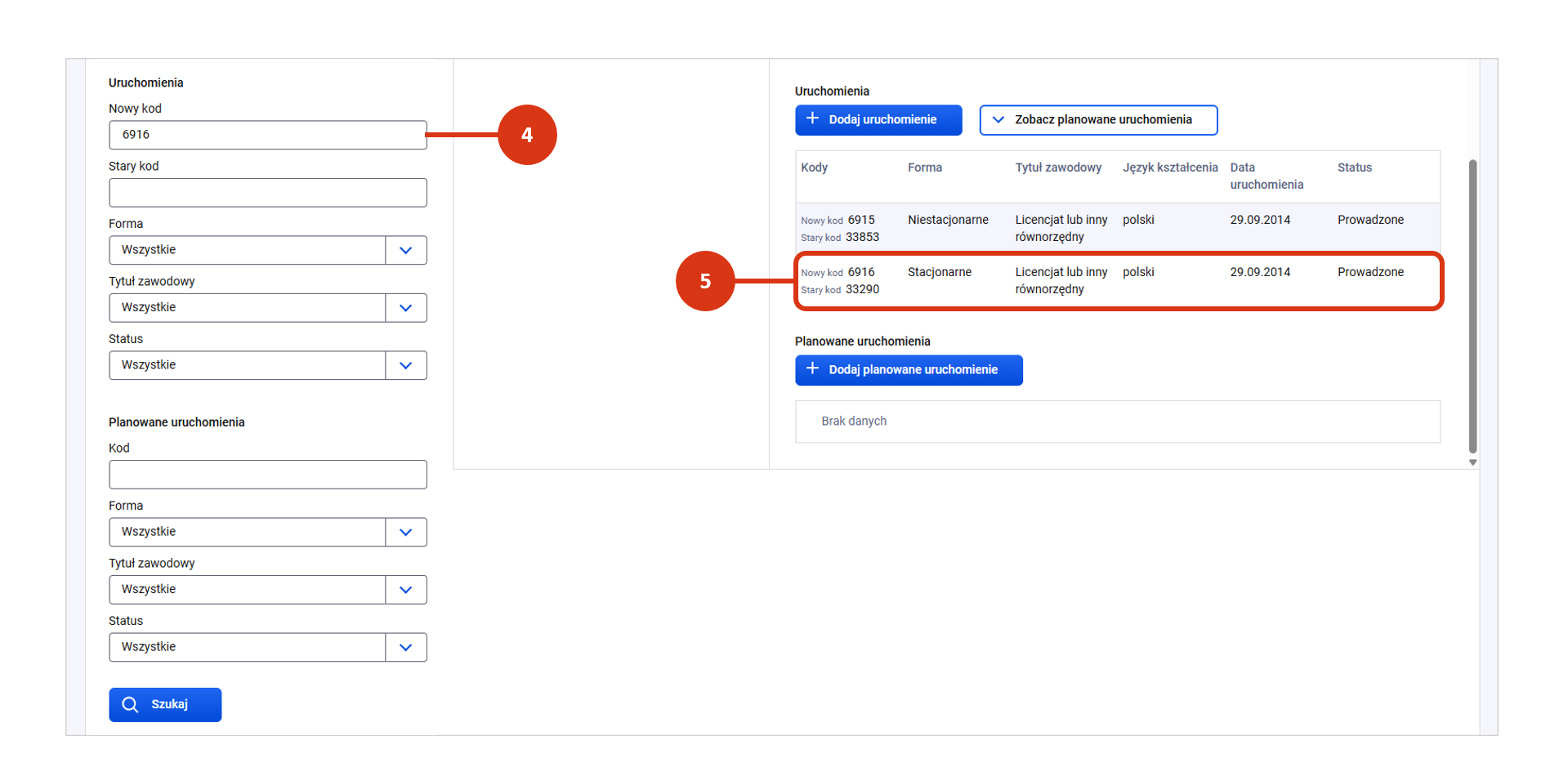Open the Forma dropdown under Uruchomienia
The width and height of the screenshot is (1568, 772).
point(267,250)
